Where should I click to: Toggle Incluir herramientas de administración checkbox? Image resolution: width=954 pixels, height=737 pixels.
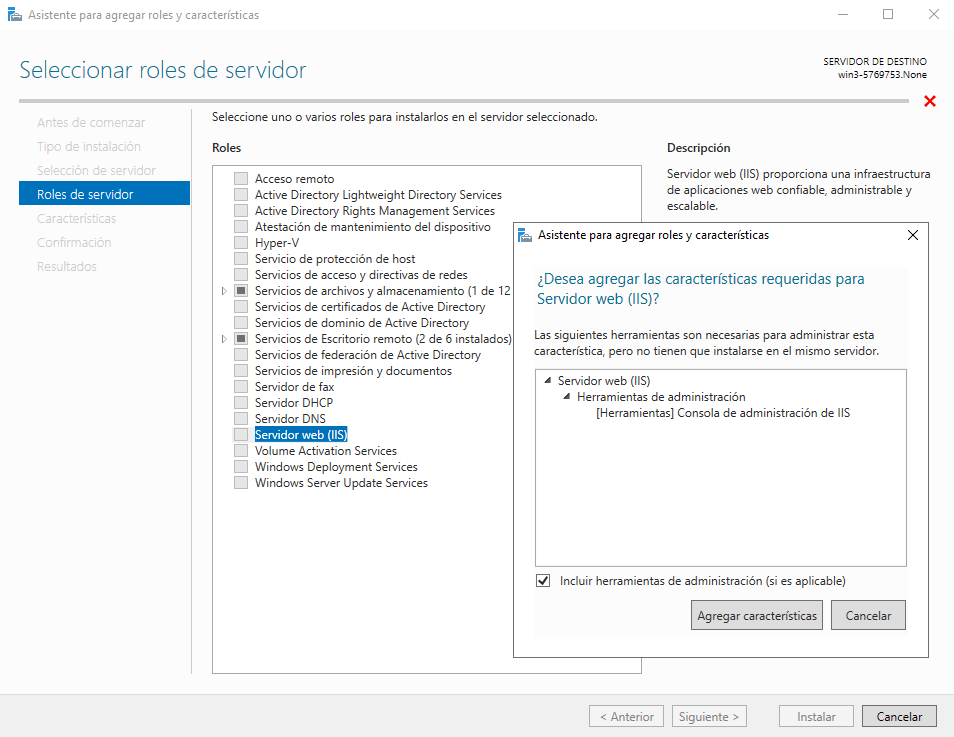point(543,581)
